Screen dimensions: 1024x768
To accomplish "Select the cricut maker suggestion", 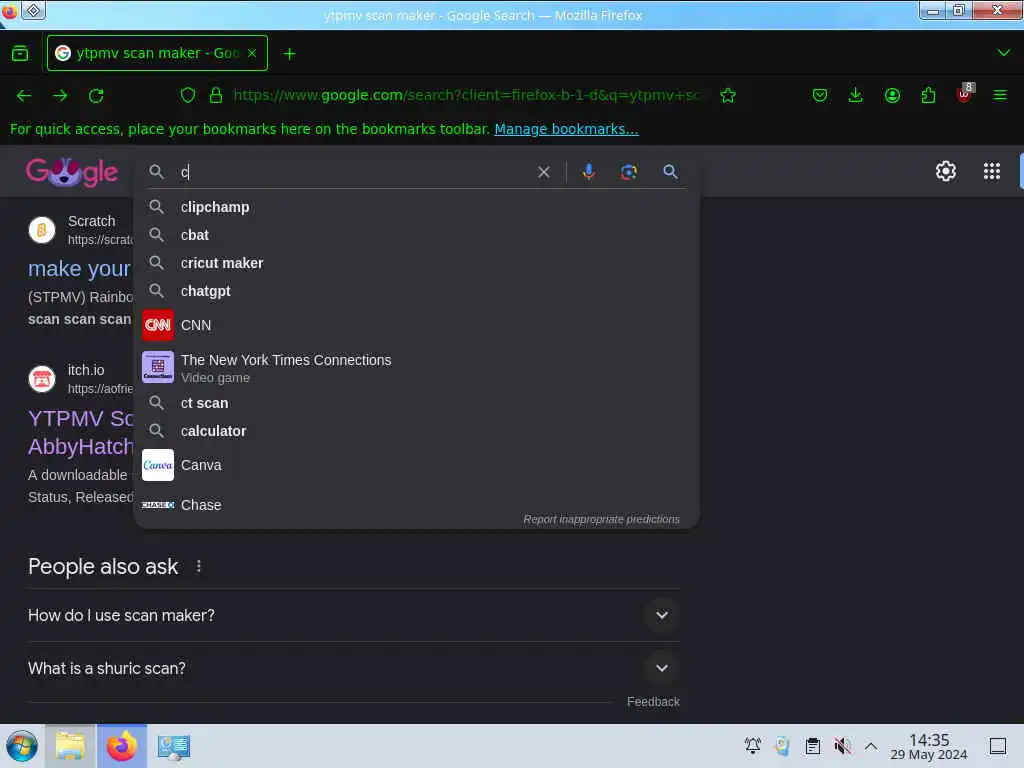I will click(x=416, y=263).
